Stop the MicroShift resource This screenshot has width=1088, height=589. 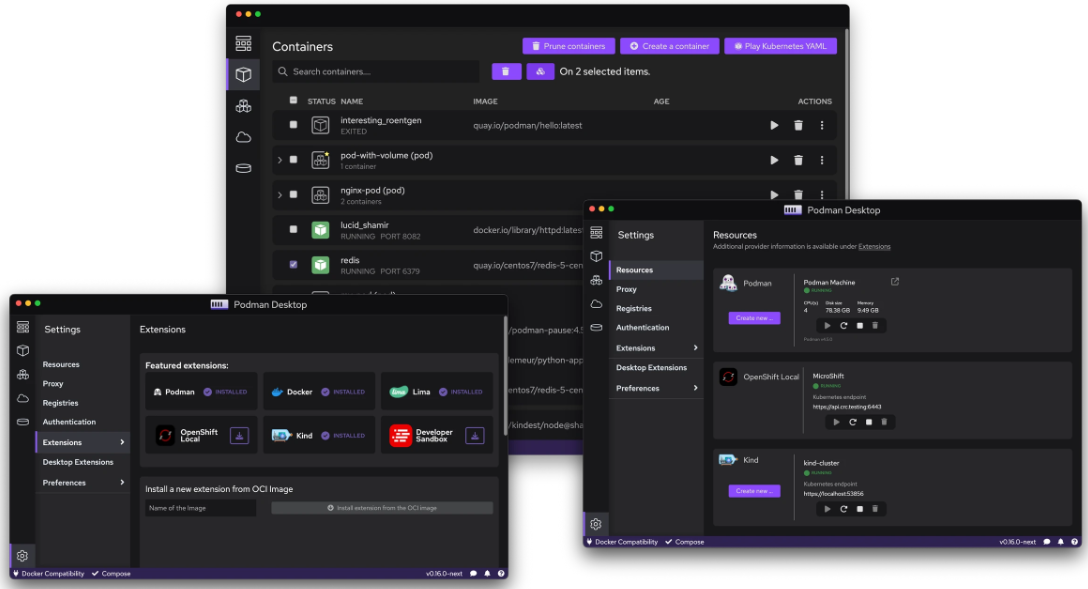[x=869, y=422]
